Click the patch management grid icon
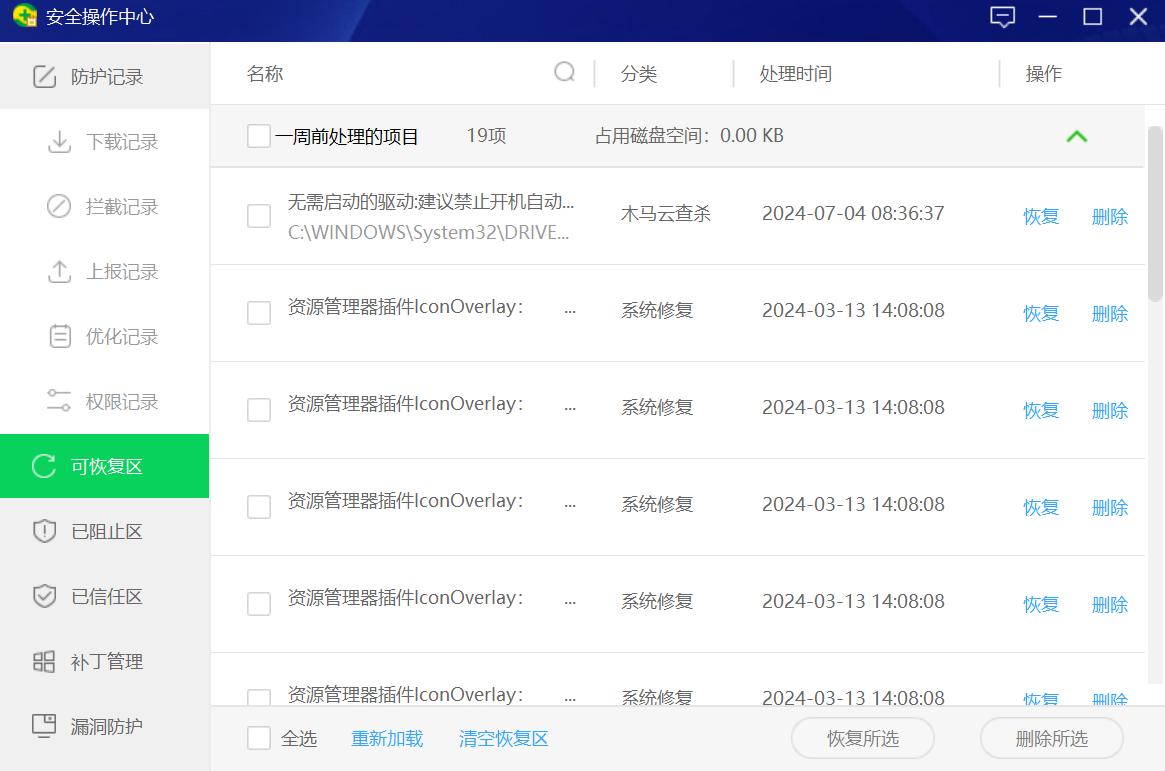1165x771 pixels. pos(44,662)
